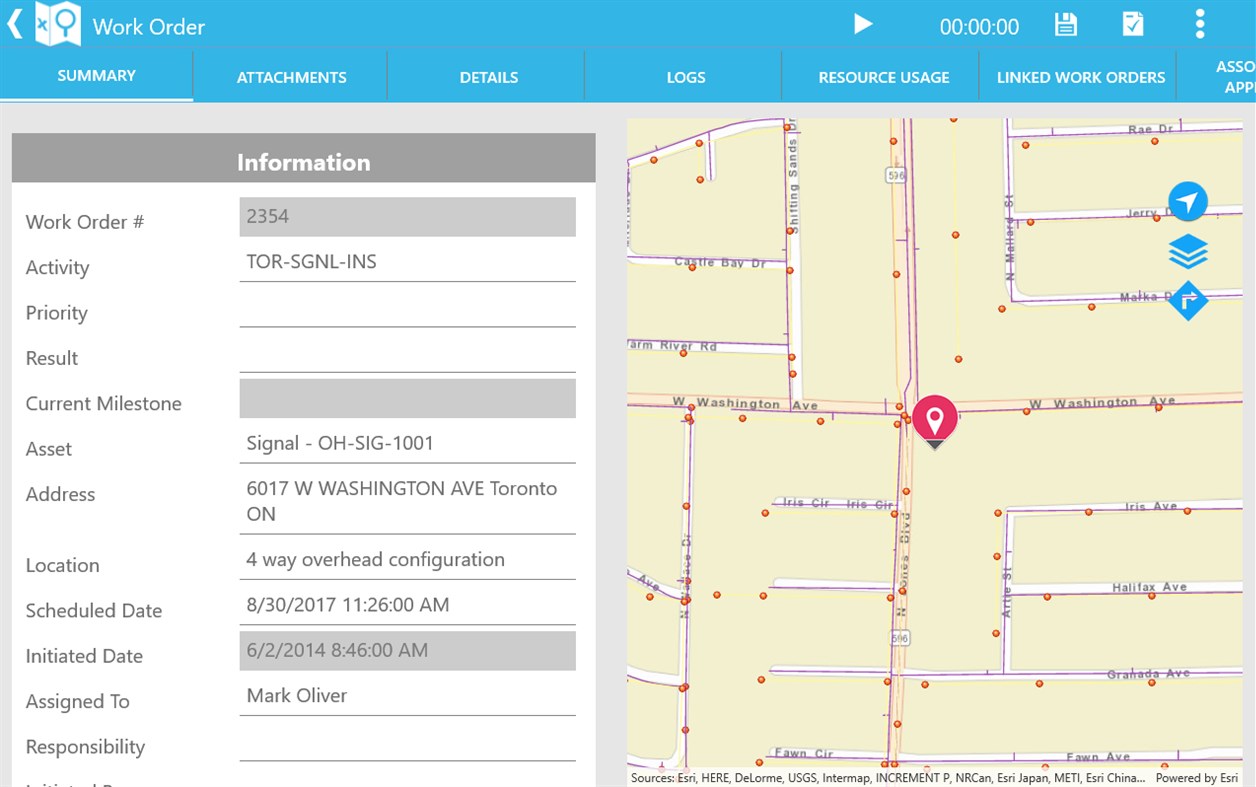Click the Esri sources attribution text
The height and width of the screenshot is (787, 1256).
pyautogui.click(x=889, y=778)
